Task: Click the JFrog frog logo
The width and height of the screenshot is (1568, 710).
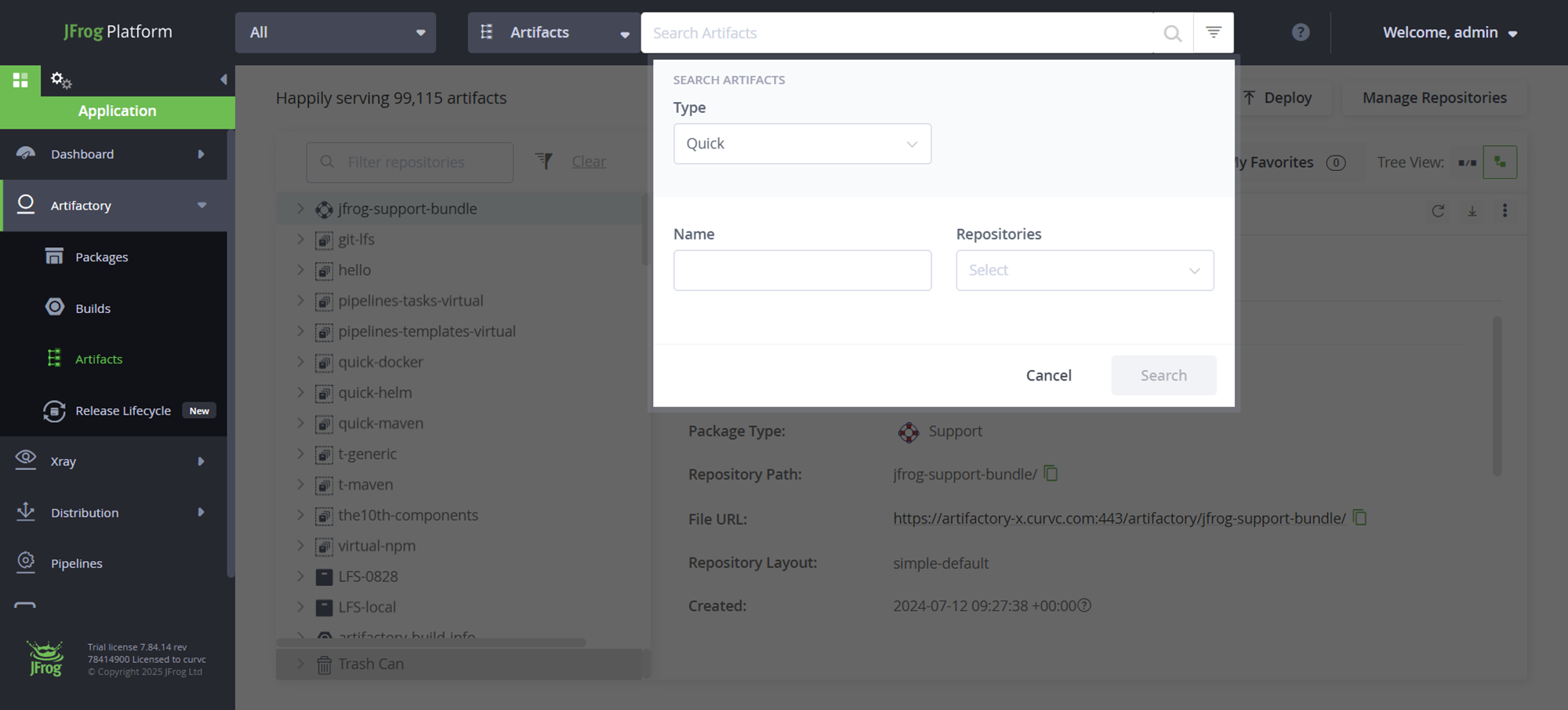Action: 45,658
